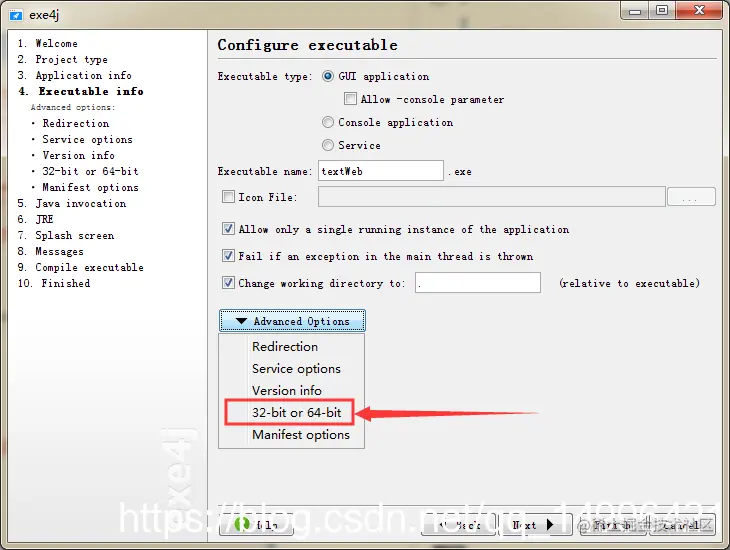The image size is (730, 550).
Task: Minimize the exe4j window
Action: click(635, 11)
